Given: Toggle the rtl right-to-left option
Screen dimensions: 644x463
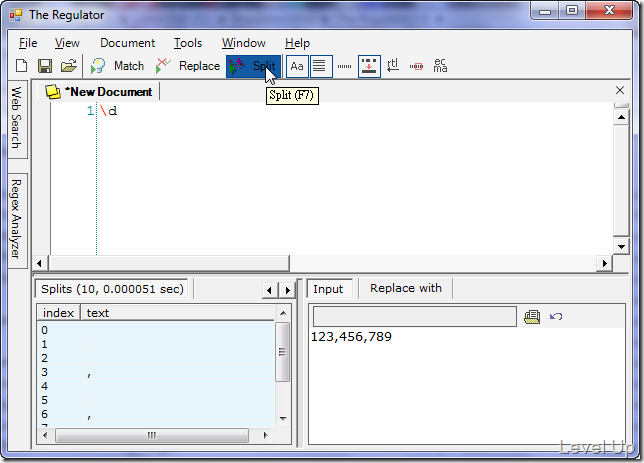Looking at the screenshot, I should 393,66.
